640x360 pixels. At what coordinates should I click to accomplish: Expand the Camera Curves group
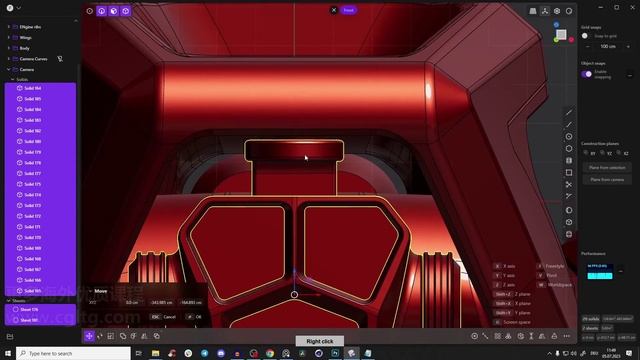click(x=9, y=59)
